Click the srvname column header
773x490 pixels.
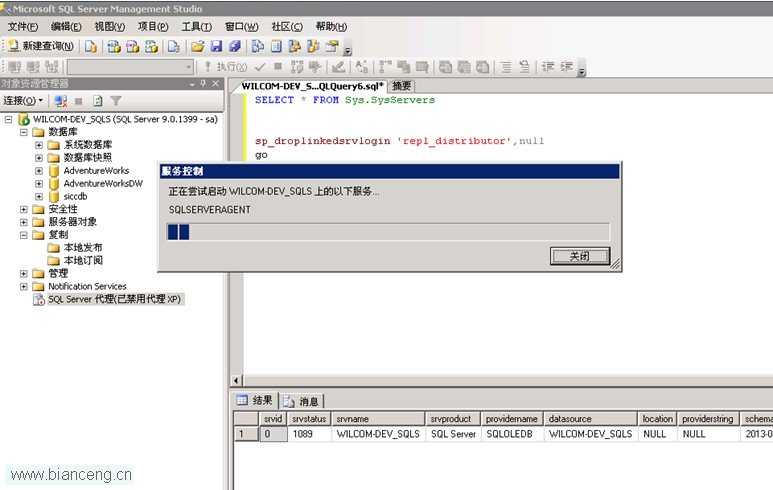coord(378,419)
